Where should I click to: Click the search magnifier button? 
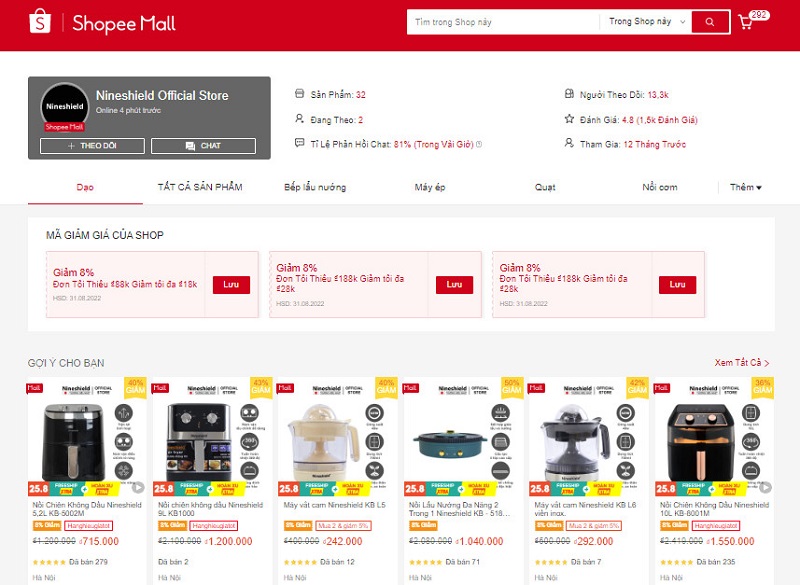coord(710,22)
